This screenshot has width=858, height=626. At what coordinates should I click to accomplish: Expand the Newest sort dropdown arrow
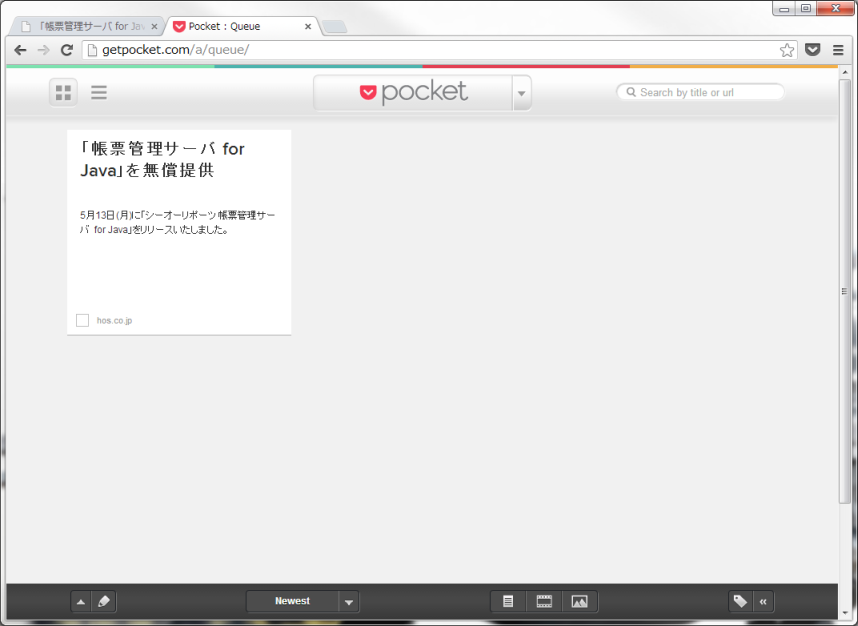(x=348, y=601)
